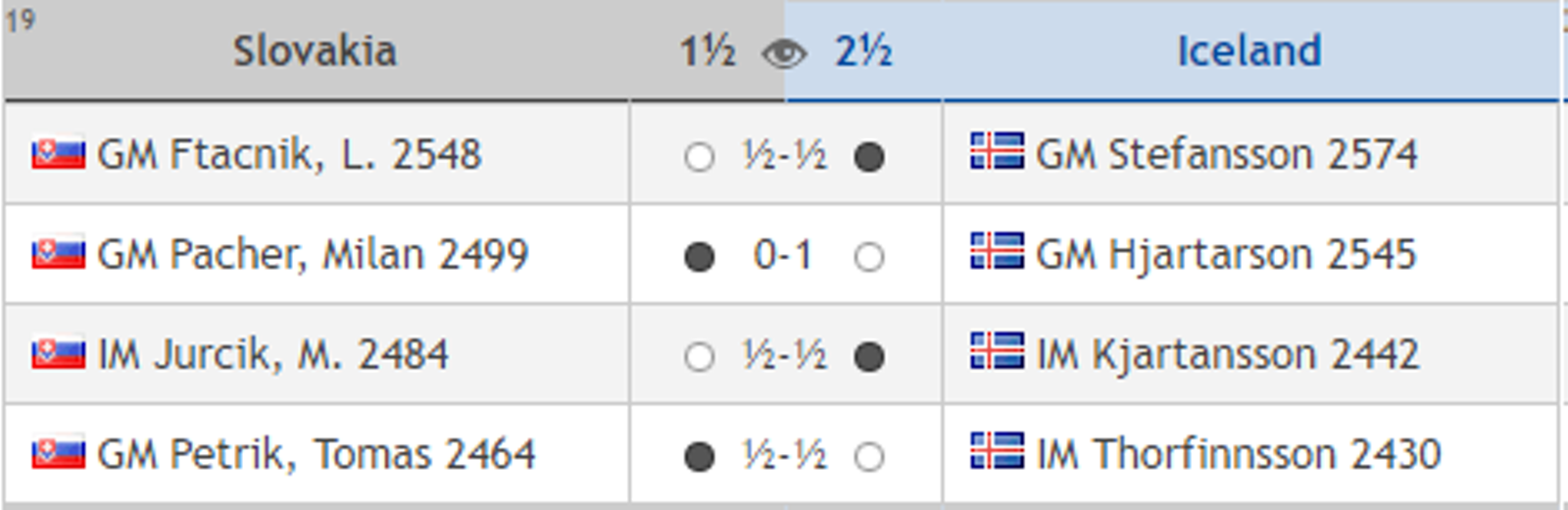Click Iceland flag beside GM Hjartarson
The image size is (1568, 510).
(997, 251)
